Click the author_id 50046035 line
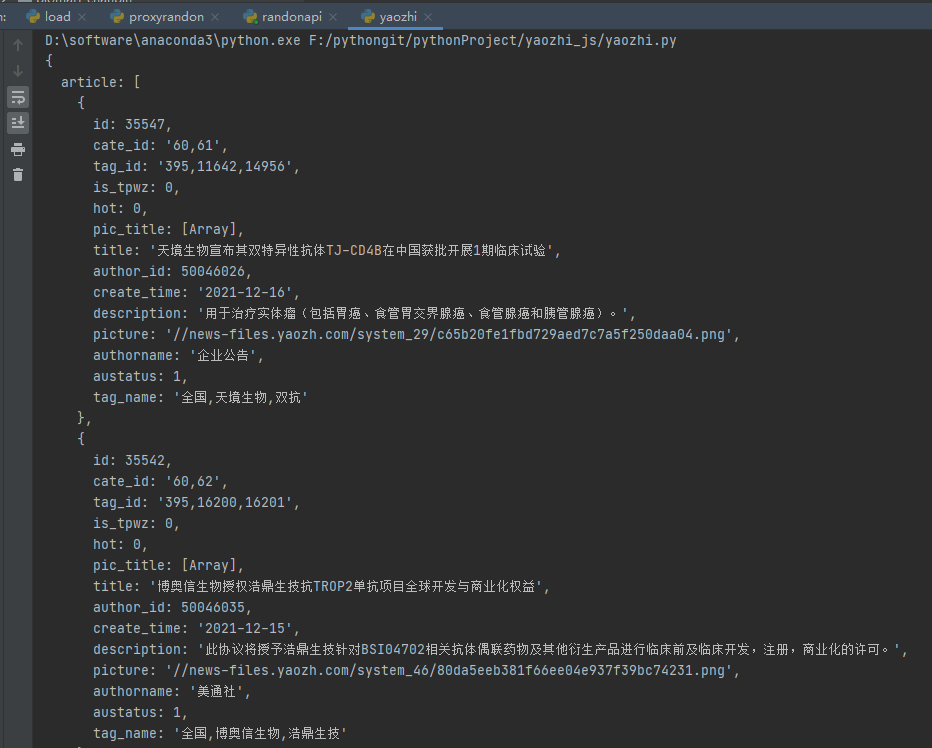The image size is (932, 748). pyautogui.click(x=172, y=607)
